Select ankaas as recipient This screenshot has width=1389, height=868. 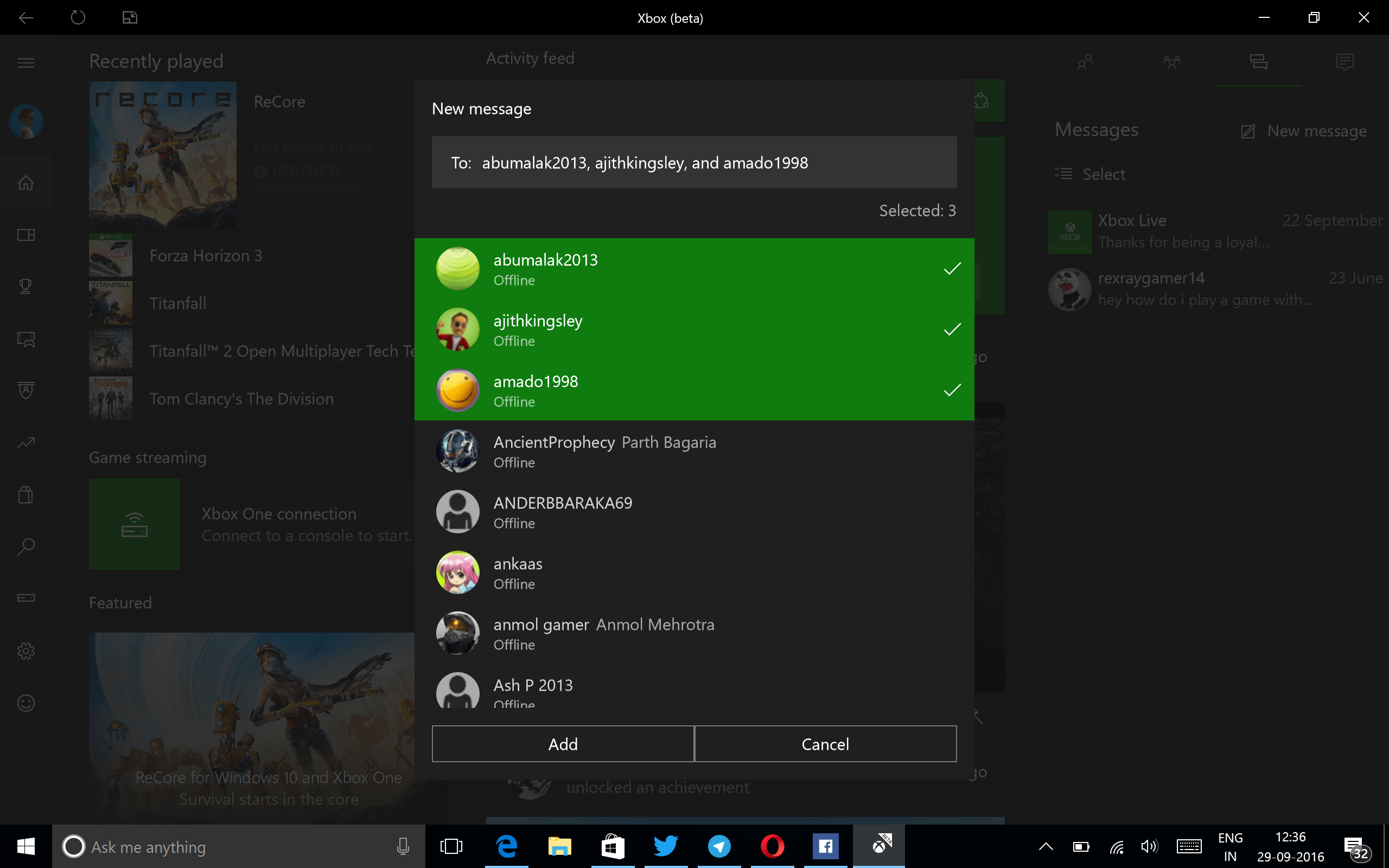pyautogui.click(x=694, y=573)
